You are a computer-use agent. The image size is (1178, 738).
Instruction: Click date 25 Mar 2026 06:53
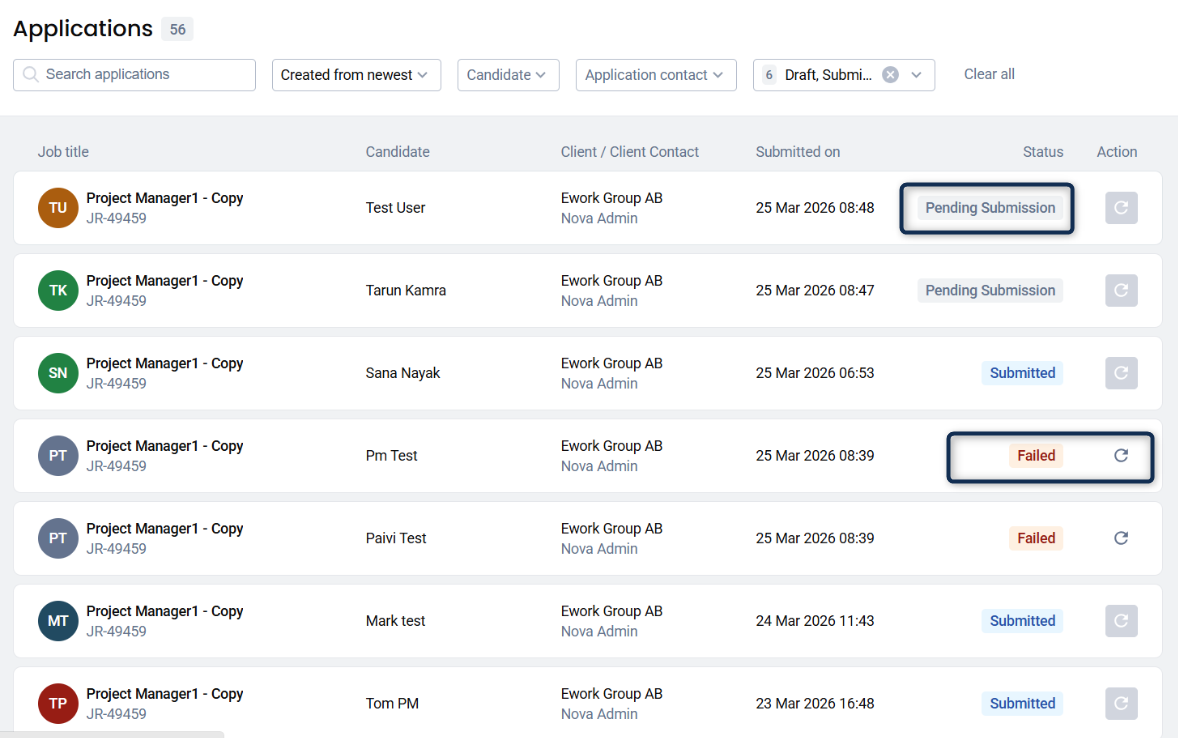coord(815,374)
